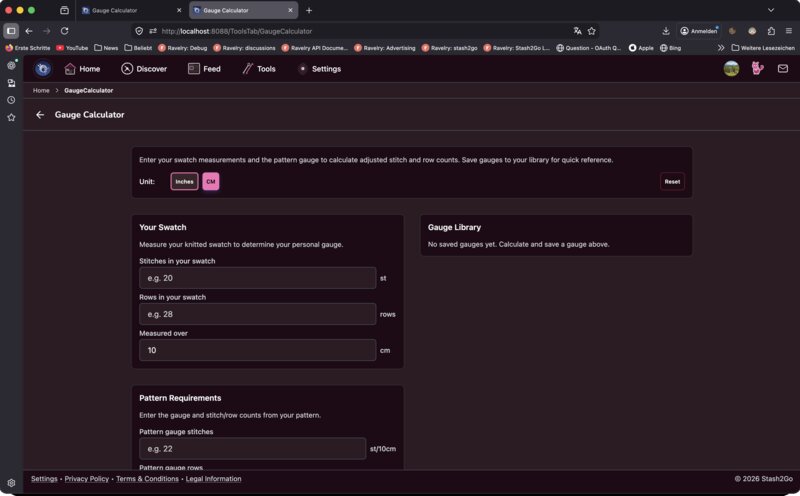This screenshot has height=496, width=800.
Task: Toggle the browser sidebar button
Action: coord(11,31)
